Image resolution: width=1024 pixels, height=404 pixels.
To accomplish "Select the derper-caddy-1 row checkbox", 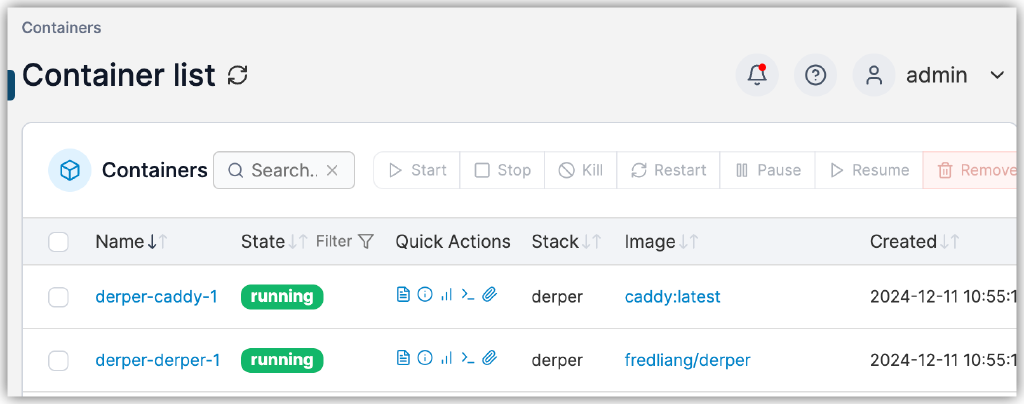I will point(59,297).
